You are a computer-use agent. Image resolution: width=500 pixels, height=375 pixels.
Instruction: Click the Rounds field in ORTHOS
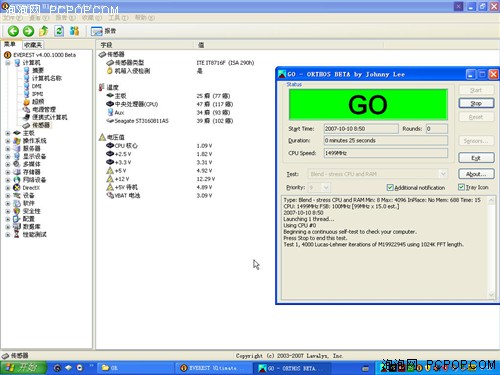437,129
